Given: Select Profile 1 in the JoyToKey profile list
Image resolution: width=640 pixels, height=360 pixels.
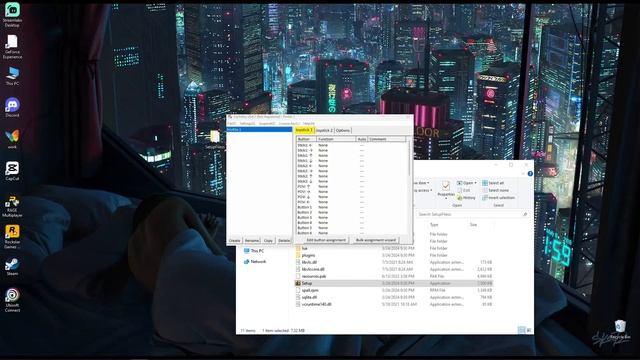Looking at the screenshot, I should coord(259,129).
